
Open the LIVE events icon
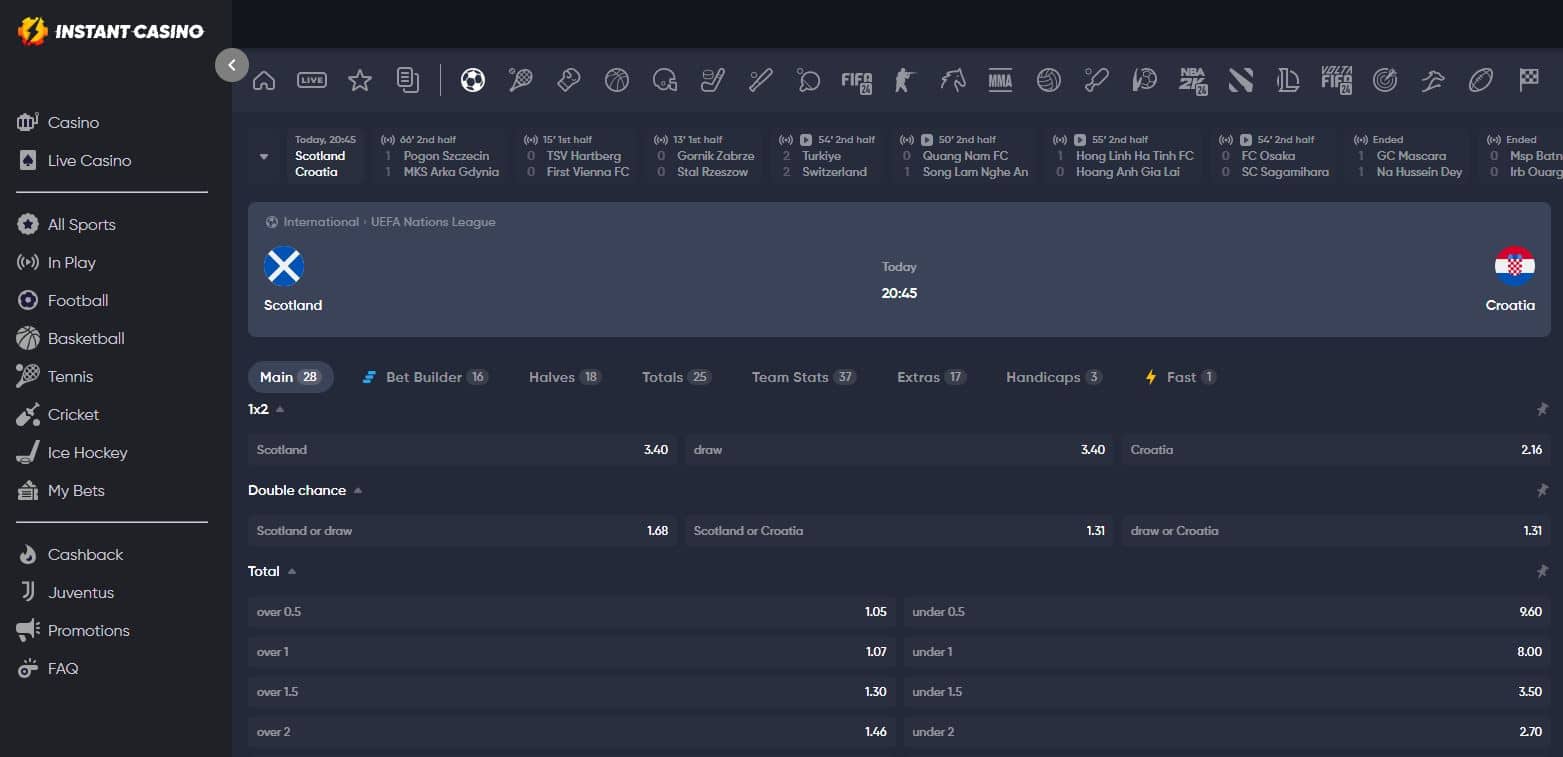pos(312,80)
